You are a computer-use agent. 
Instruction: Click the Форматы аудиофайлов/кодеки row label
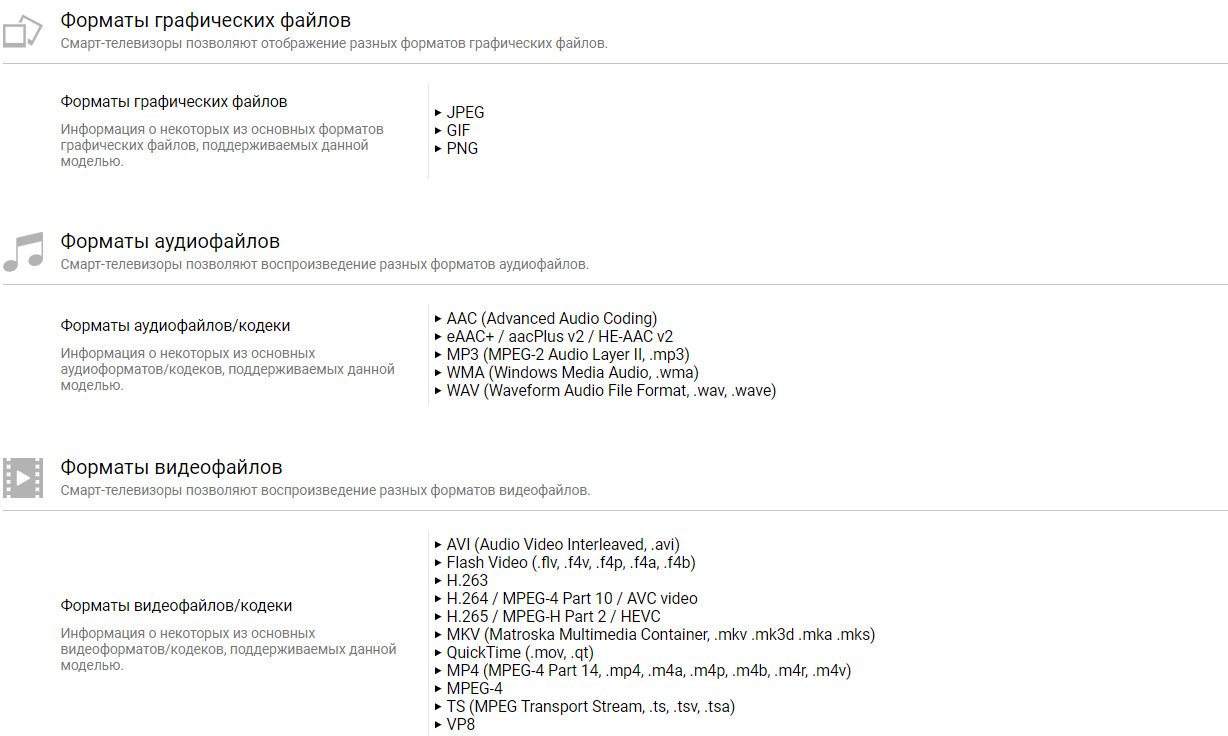point(175,326)
